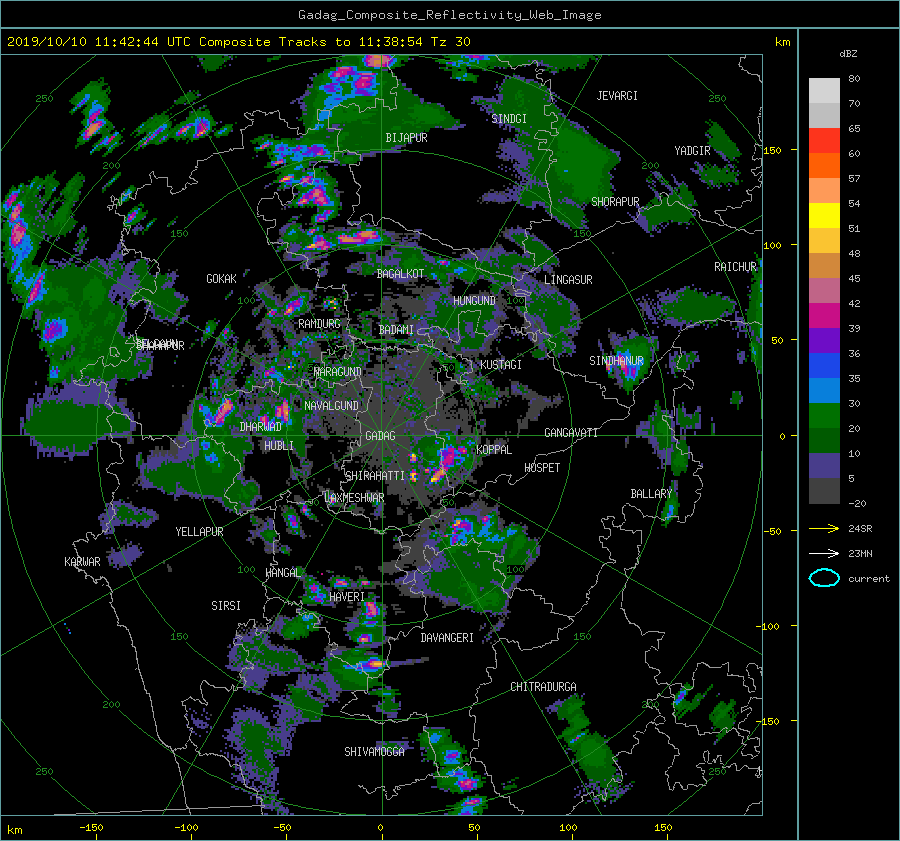900x841 pixels.
Task: Click the SINDGI label on map
Action: point(509,119)
